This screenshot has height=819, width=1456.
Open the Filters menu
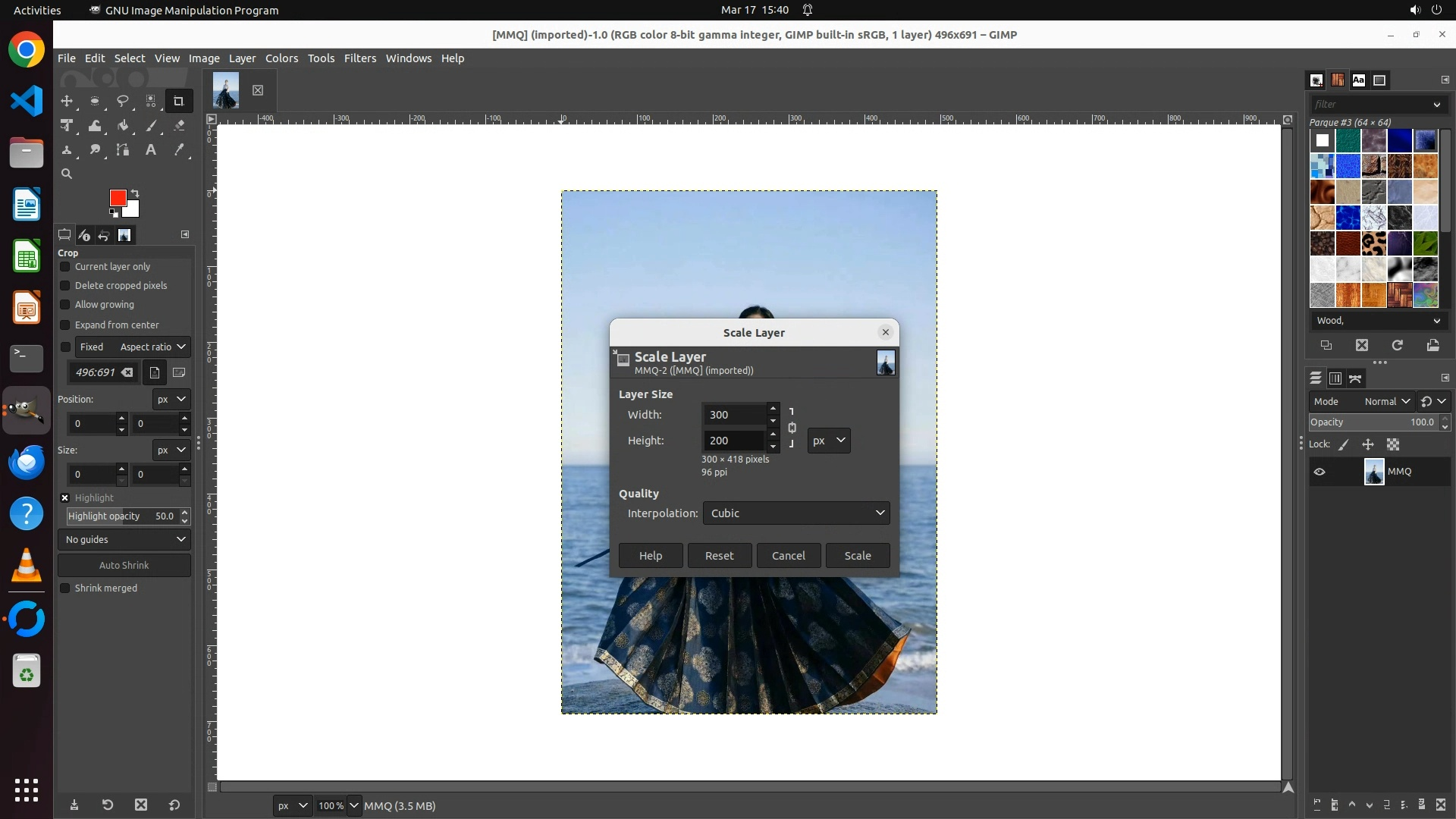[x=359, y=58]
